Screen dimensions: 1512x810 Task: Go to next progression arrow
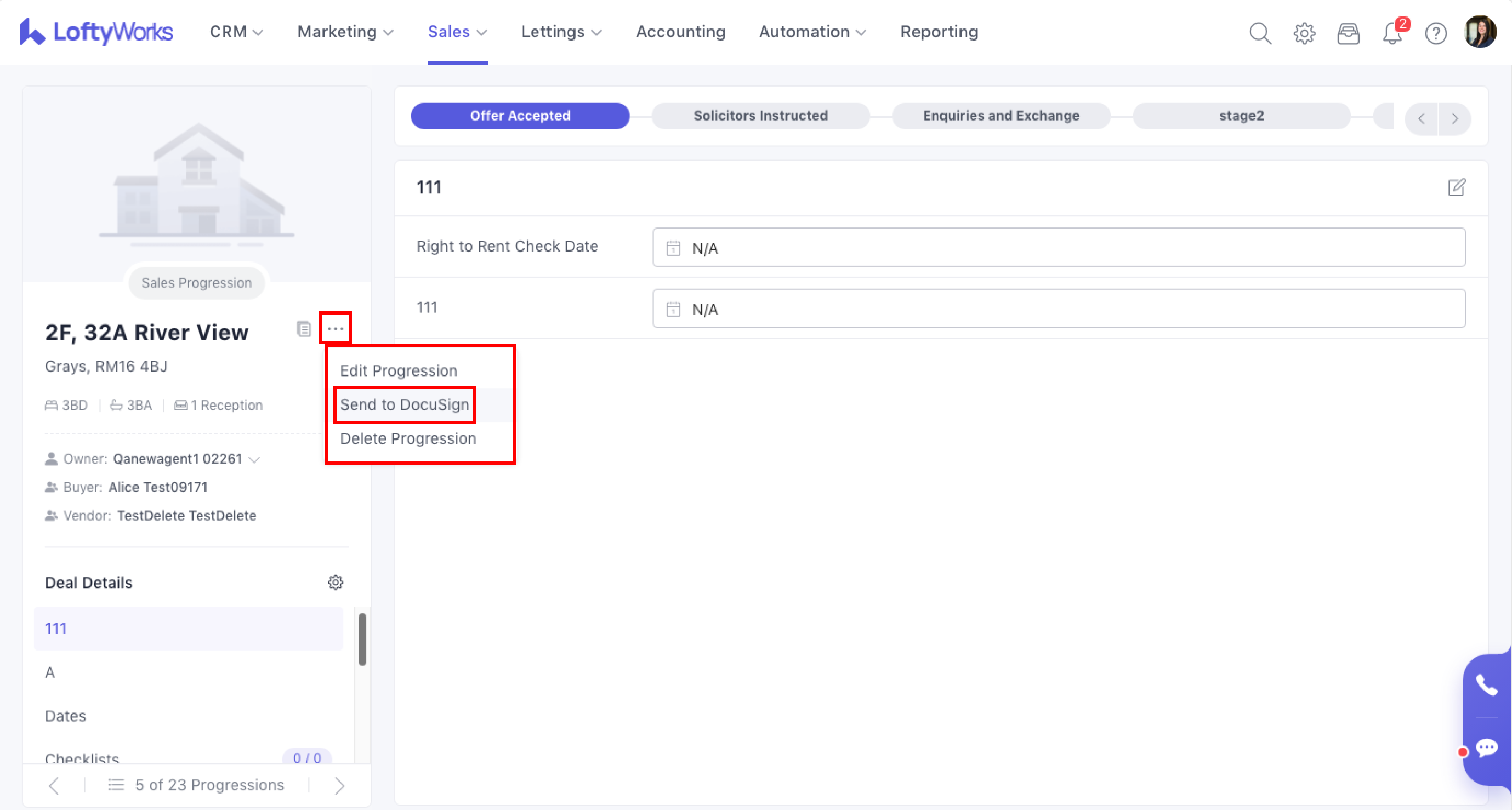point(339,785)
